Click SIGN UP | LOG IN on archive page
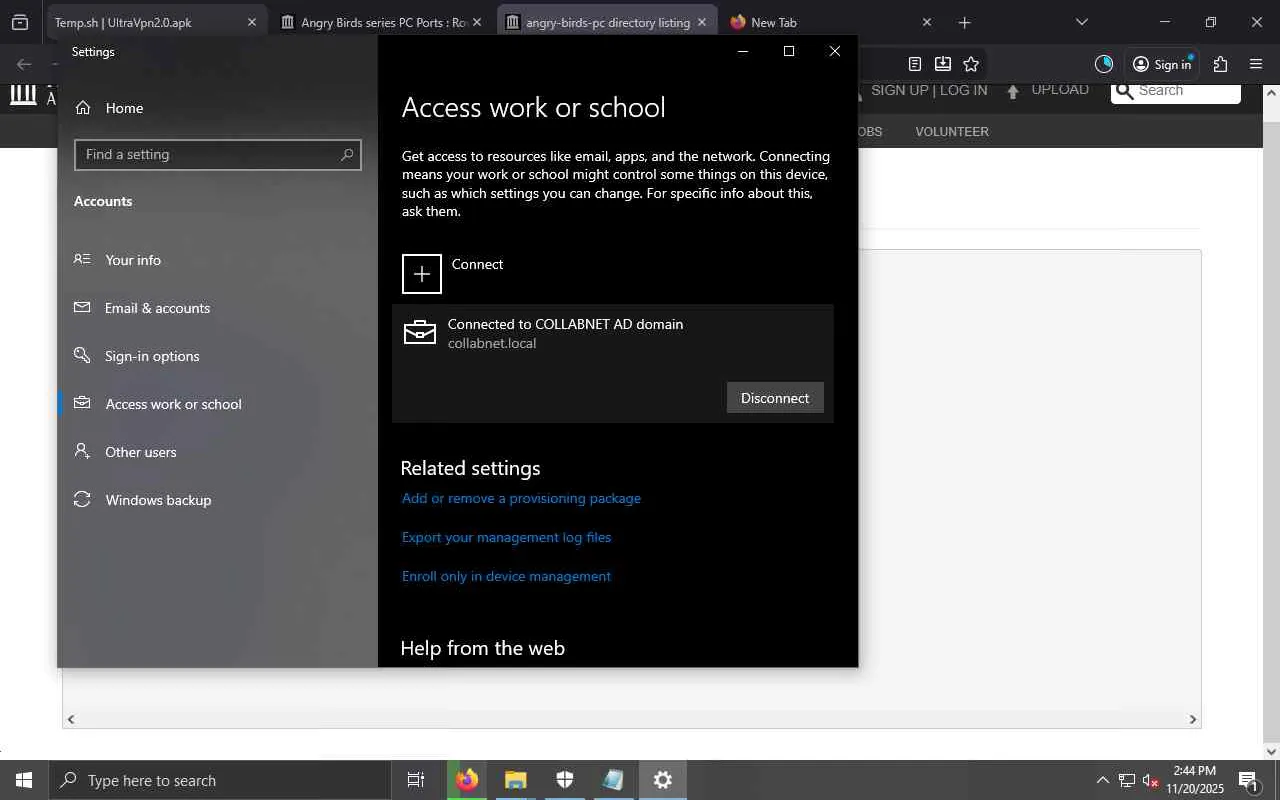This screenshot has width=1280, height=800. (929, 90)
